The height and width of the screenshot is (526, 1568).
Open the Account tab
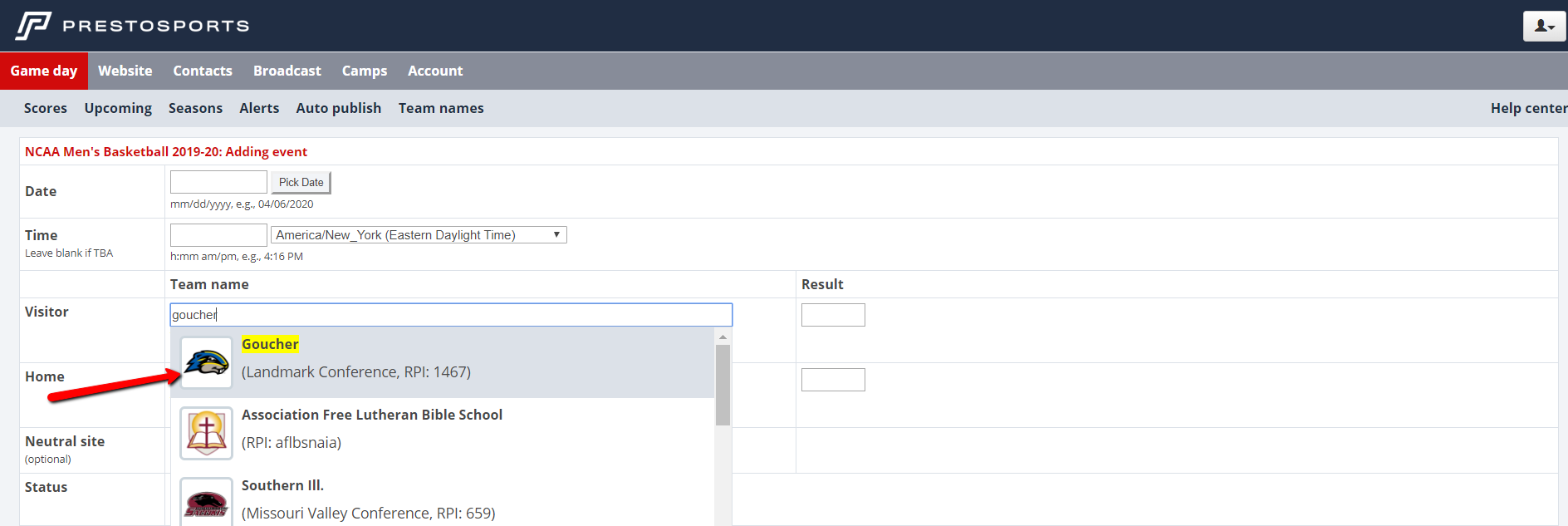click(x=435, y=71)
